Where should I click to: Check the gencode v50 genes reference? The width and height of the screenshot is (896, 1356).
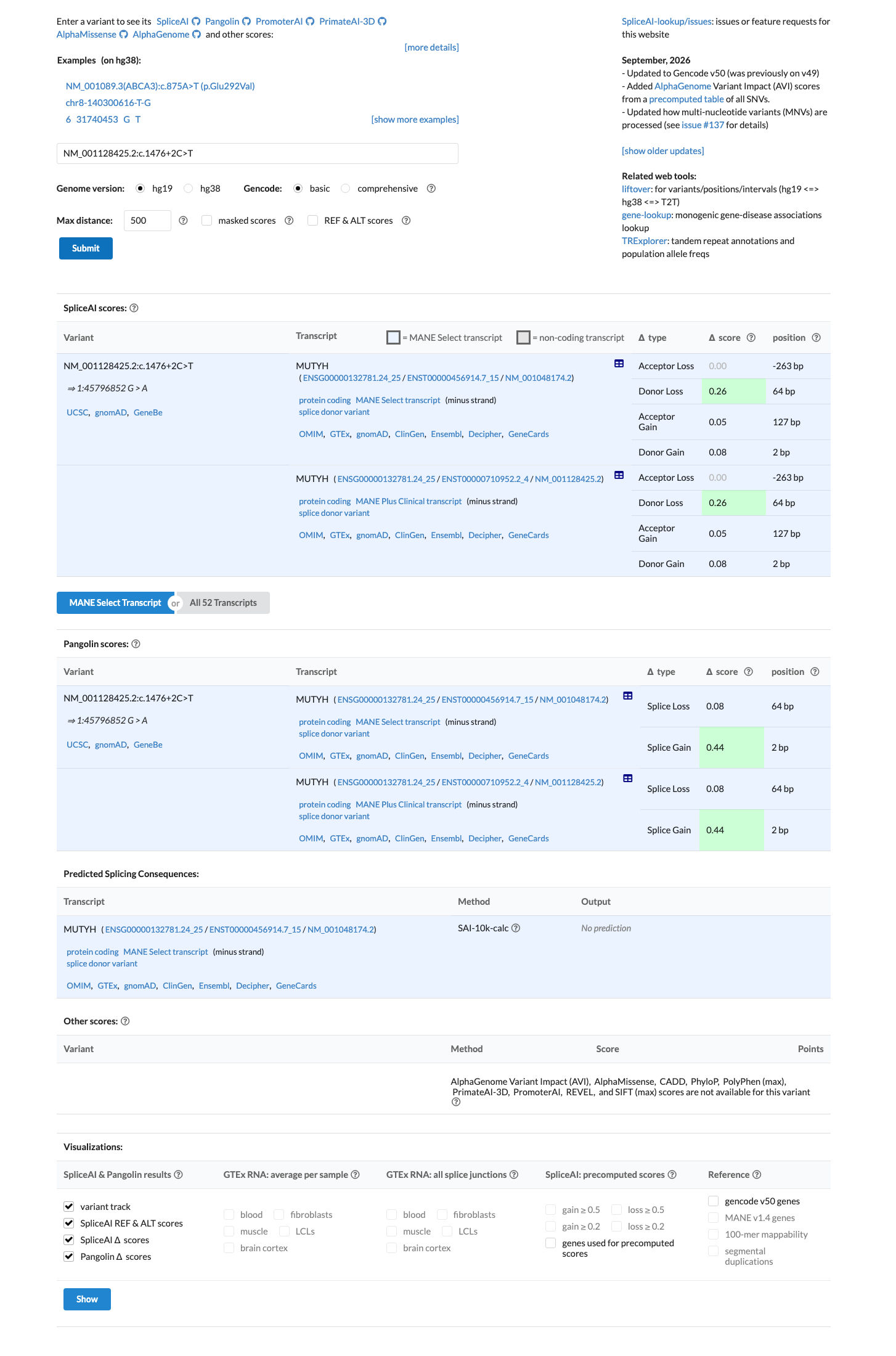coord(714,1201)
